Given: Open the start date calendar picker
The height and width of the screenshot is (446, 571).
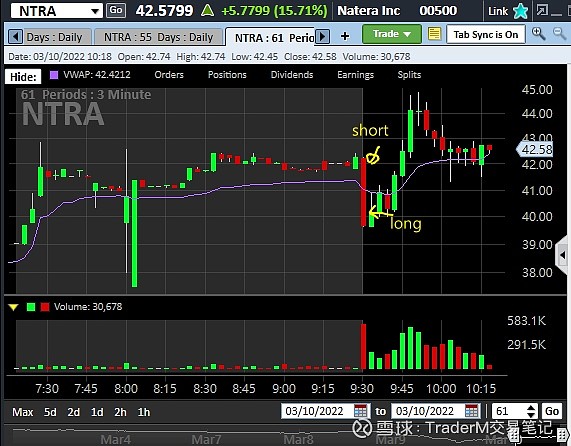Looking at the screenshot, I should click(x=361, y=411).
